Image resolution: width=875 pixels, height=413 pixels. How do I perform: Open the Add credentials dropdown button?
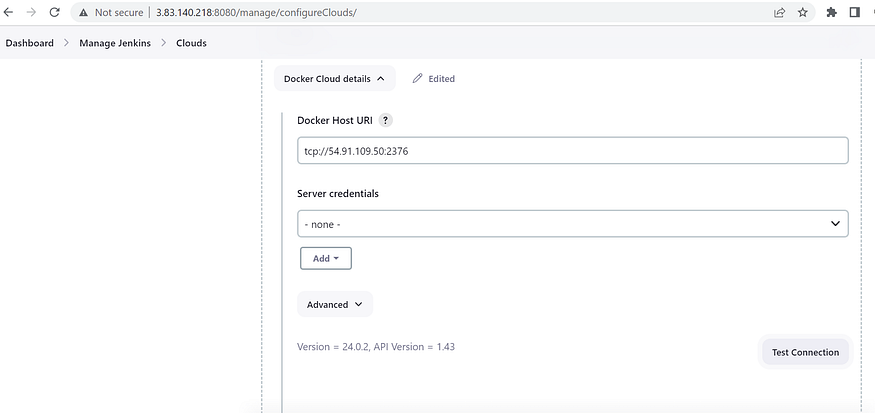tap(326, 258)
